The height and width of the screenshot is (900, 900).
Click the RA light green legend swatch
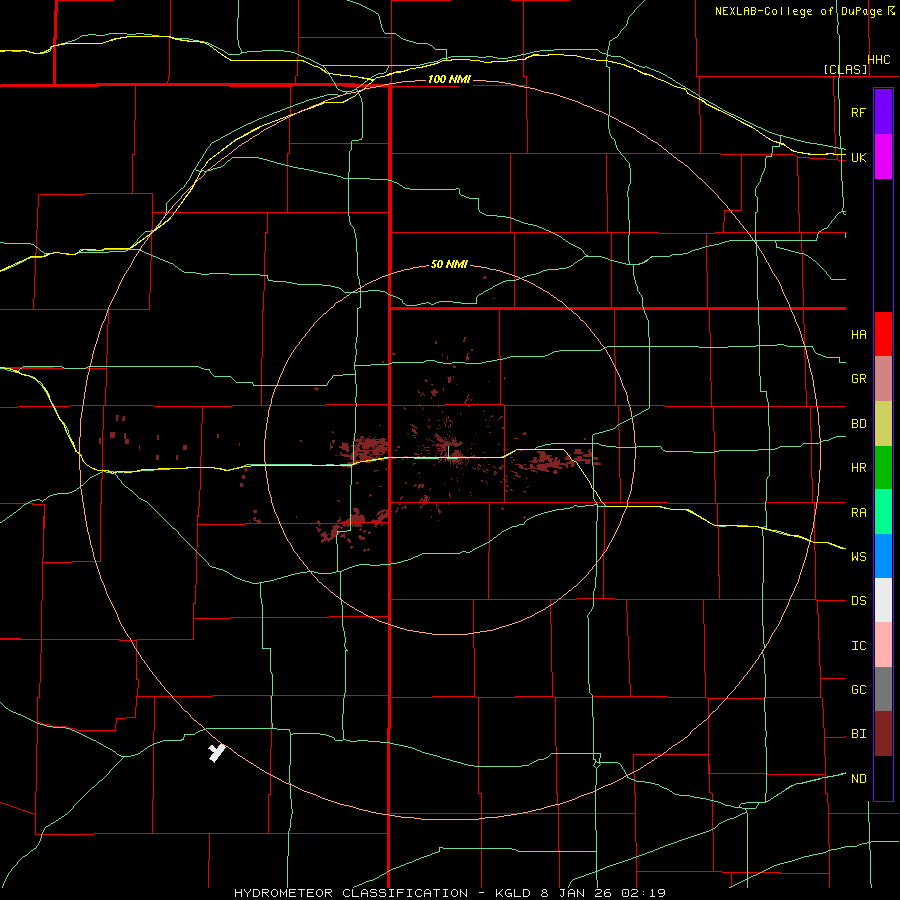tap(883, 512)
